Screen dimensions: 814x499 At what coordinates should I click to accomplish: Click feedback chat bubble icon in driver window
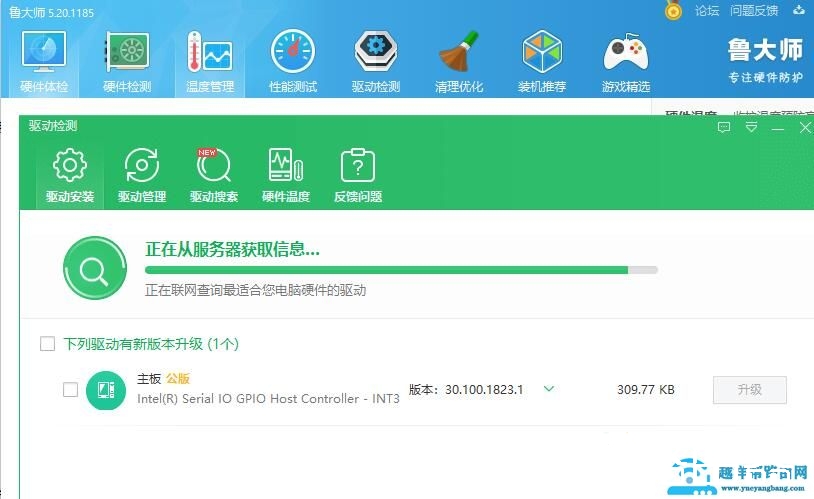724,127
